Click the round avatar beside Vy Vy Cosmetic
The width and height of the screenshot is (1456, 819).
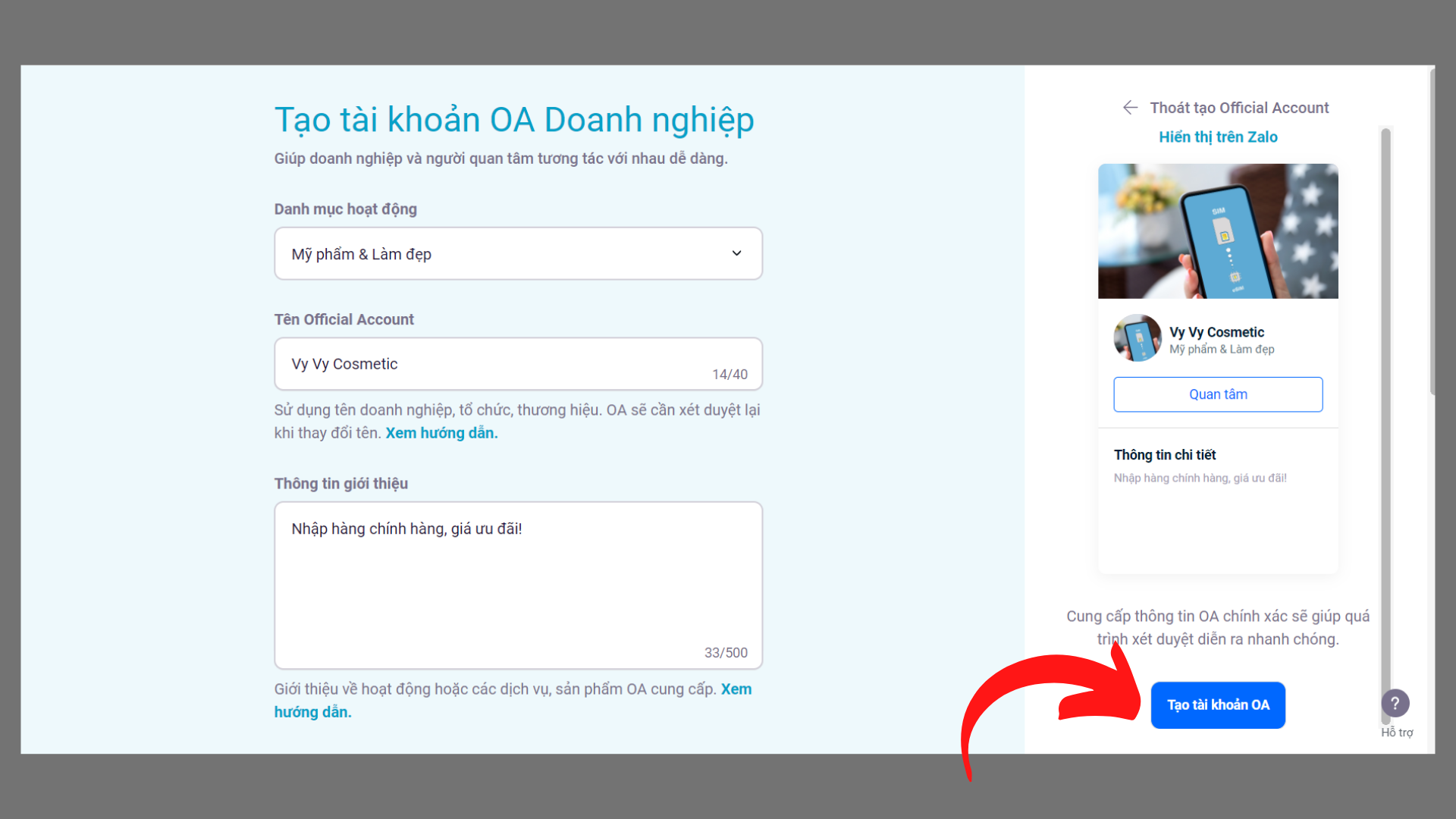point(1137,338)
